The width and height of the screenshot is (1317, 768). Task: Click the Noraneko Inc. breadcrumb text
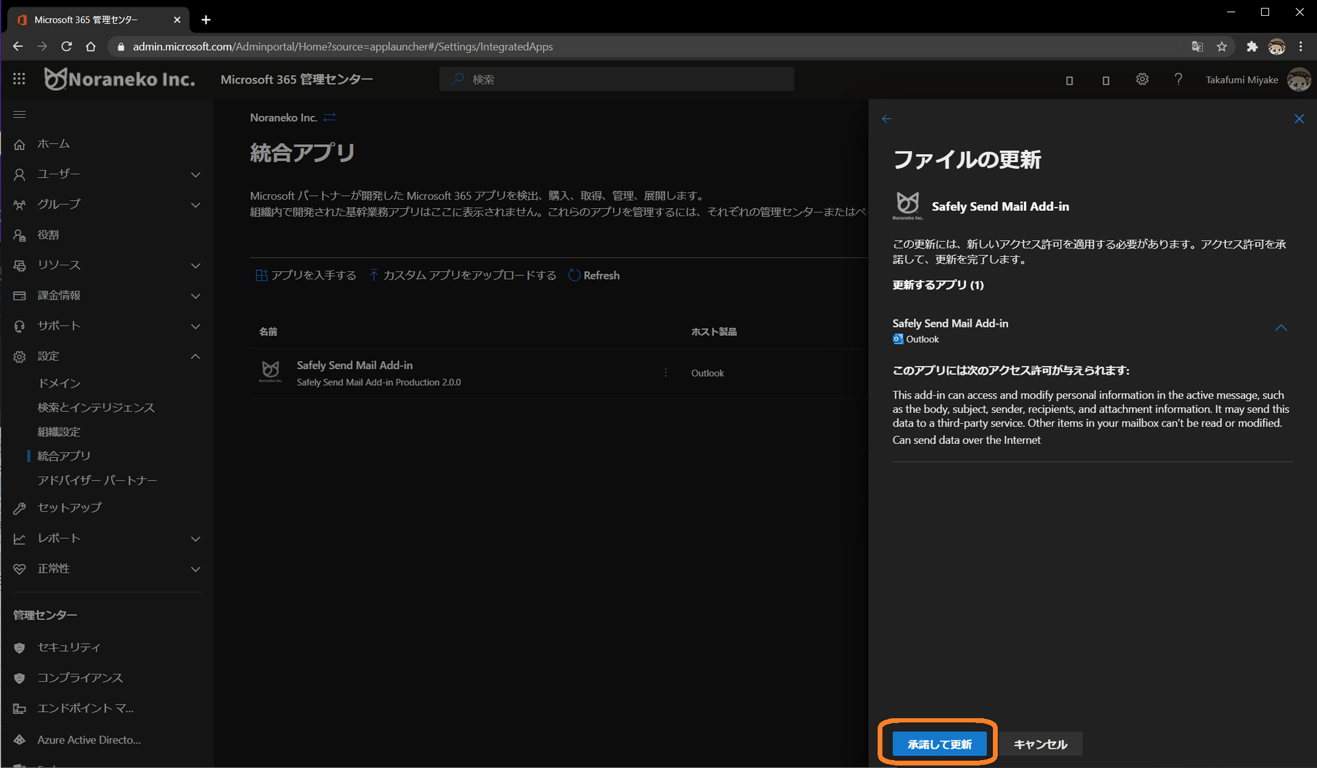(283, 118)
